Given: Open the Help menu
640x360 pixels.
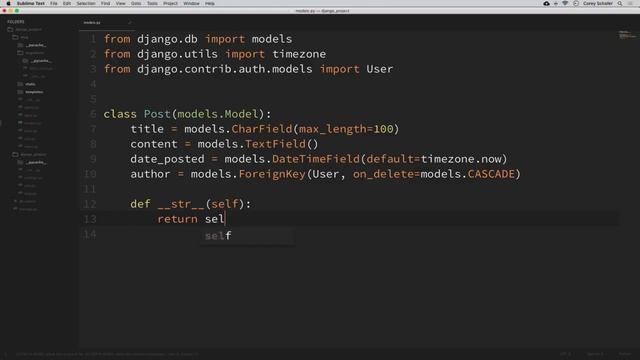Looking at the screenshot, I should 210,3.
